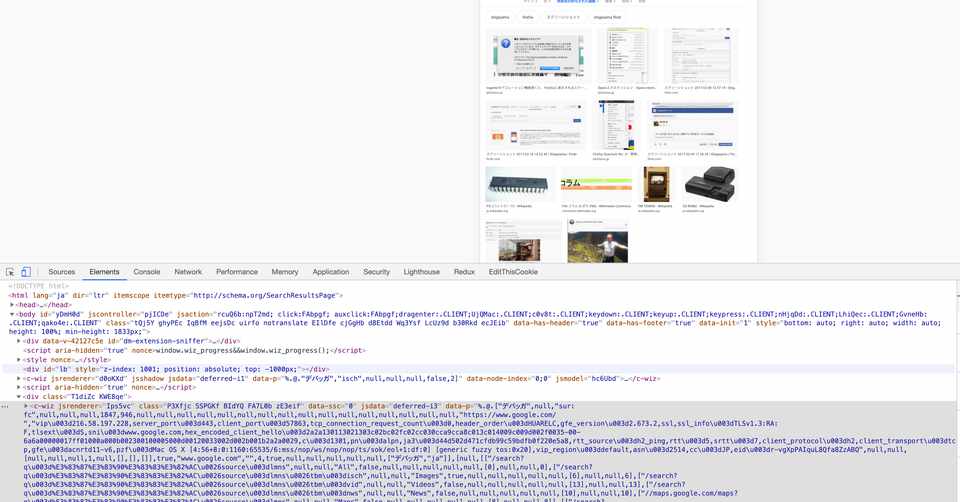Open the Sources tab
The height and width of the screenshot is (502, 960).
click(62, 272)
